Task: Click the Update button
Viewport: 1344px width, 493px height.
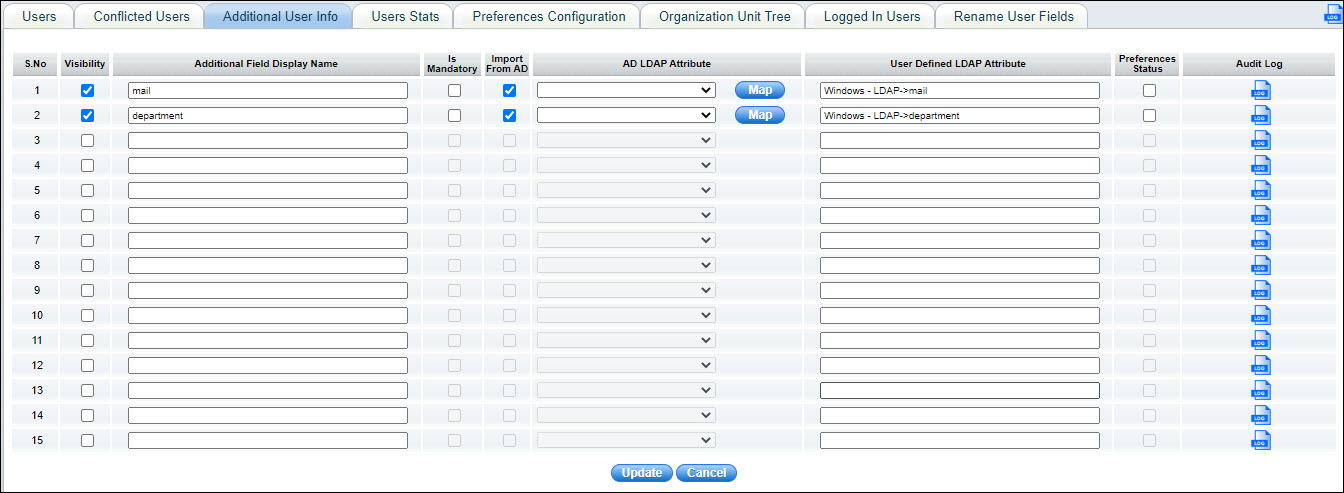Action: tap(641, 472)
